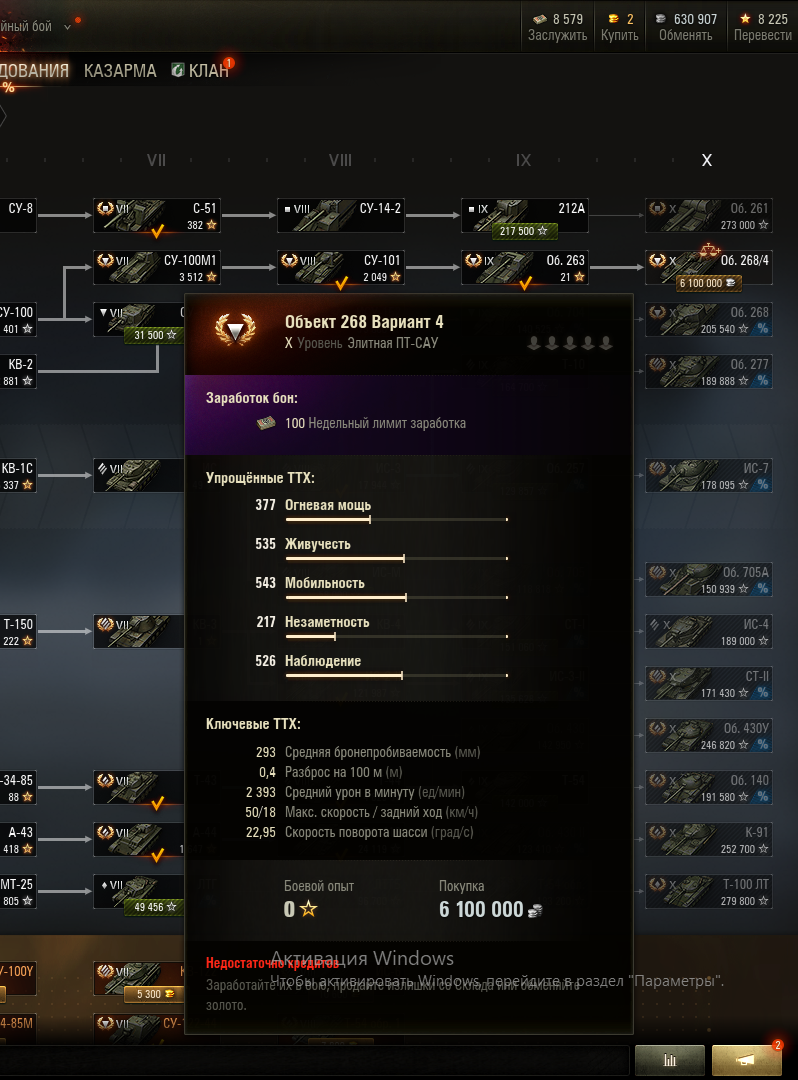798x1080 pixels.
Task: Open the КАЗАРМА tab
Action: tap(120, 71)
